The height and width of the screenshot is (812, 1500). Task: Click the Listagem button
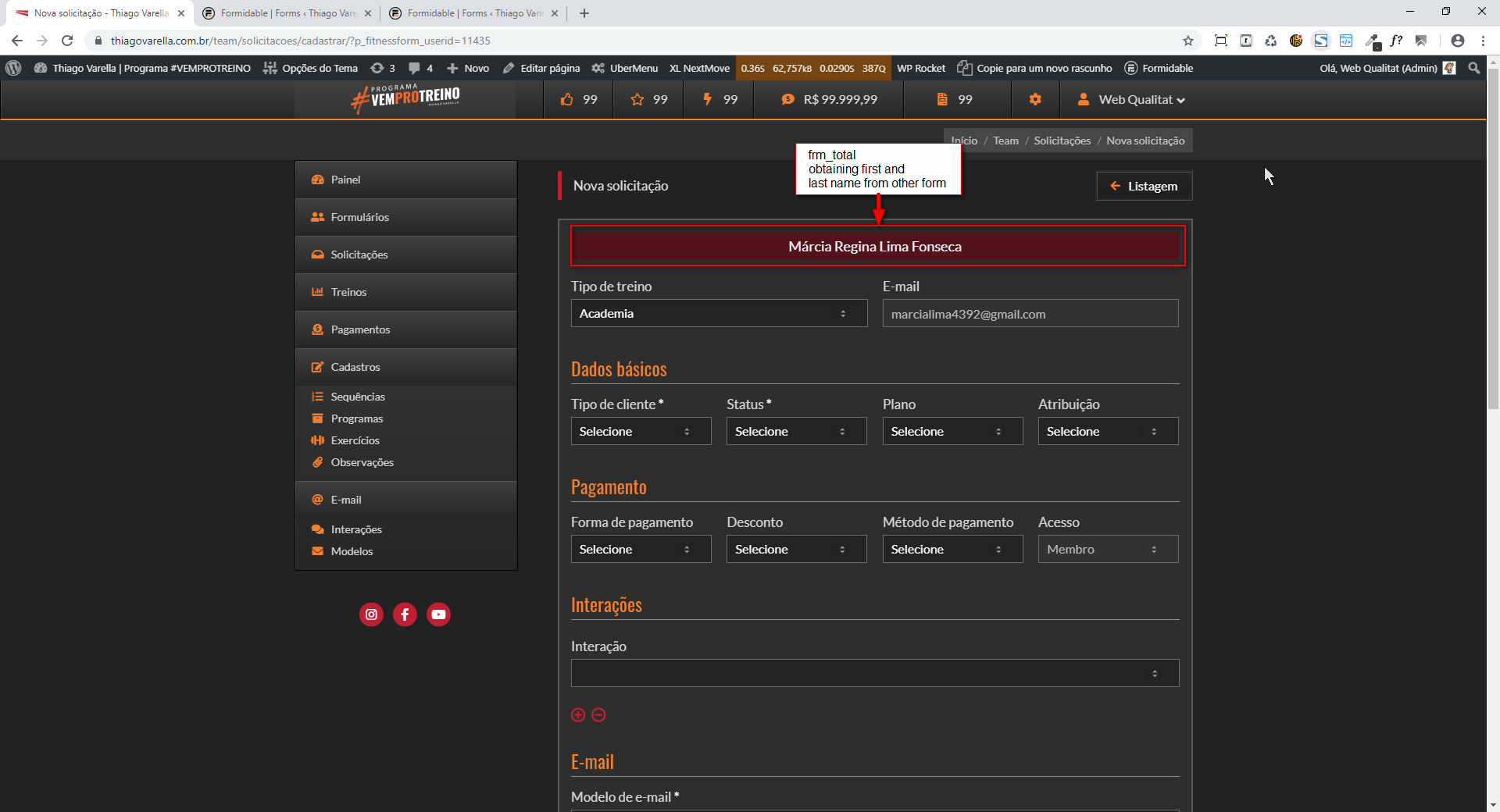pos(1144,186)
